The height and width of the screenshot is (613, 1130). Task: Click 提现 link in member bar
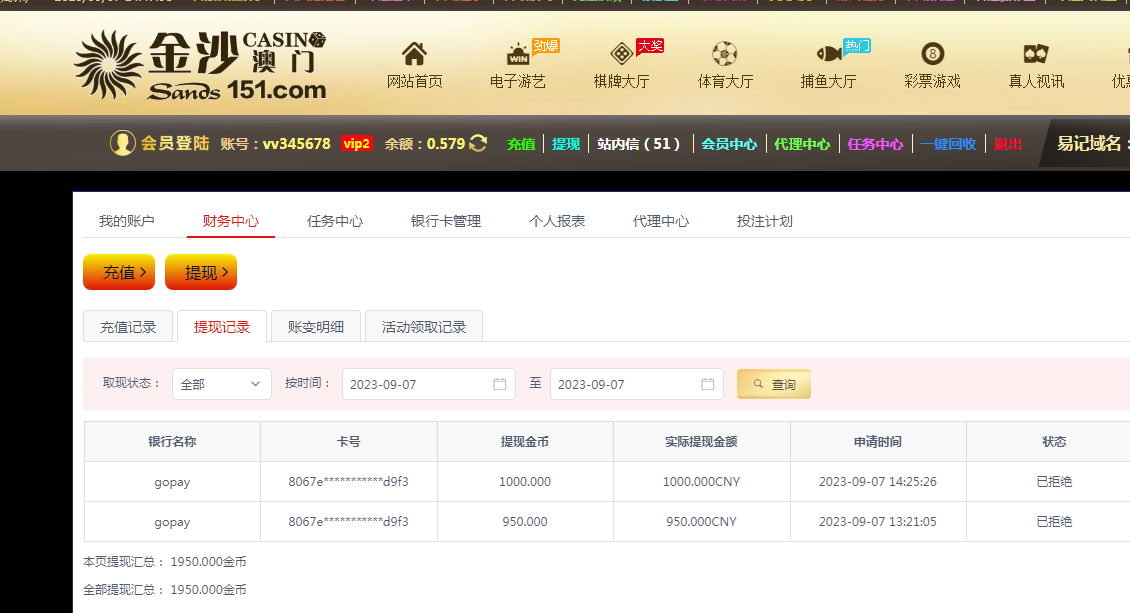tap(566, 144)
